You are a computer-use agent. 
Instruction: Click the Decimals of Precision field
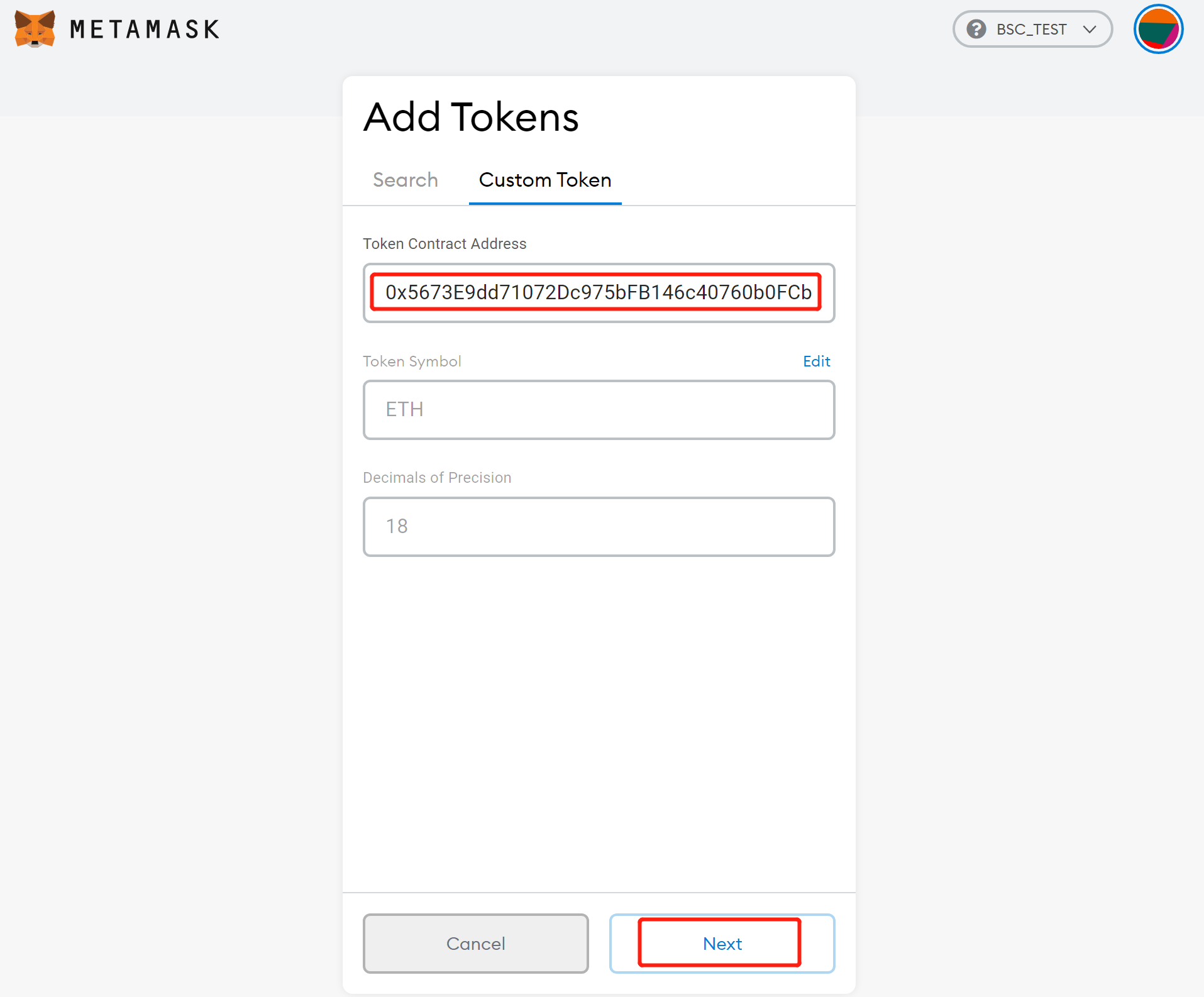point(598,526)
